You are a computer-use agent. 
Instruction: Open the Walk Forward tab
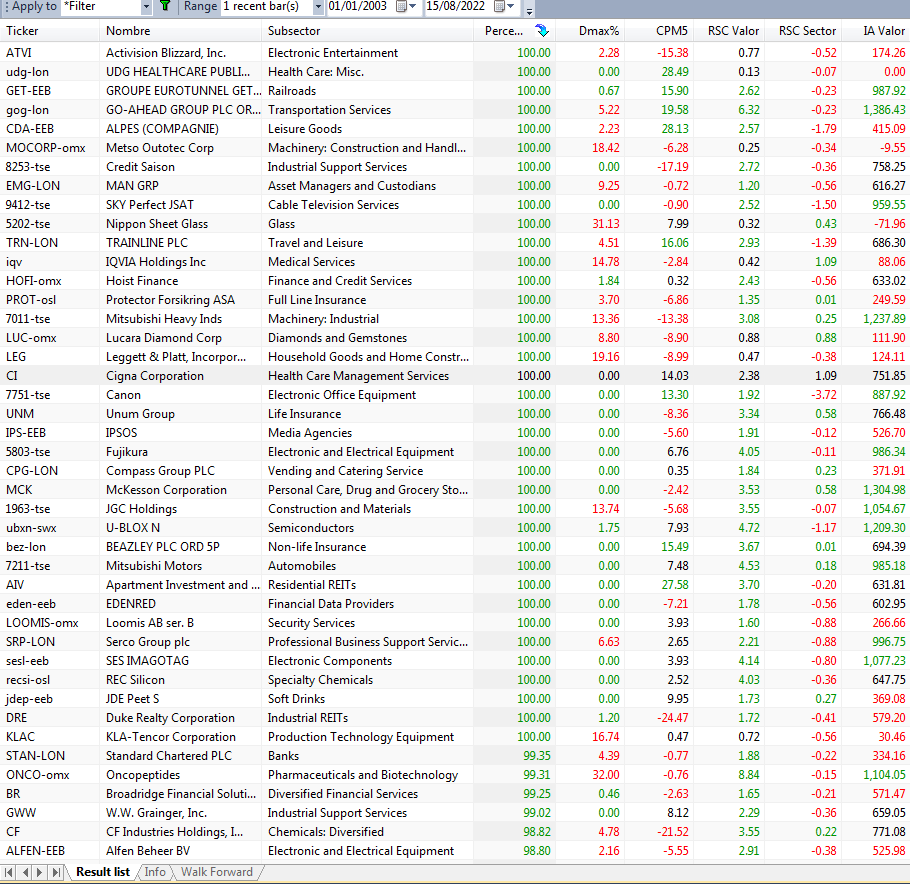(x=217, y=872)
